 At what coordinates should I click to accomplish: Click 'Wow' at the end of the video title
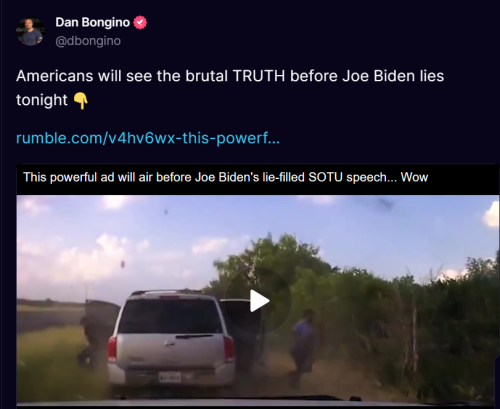pyautogui.click(x=414, y=177)
